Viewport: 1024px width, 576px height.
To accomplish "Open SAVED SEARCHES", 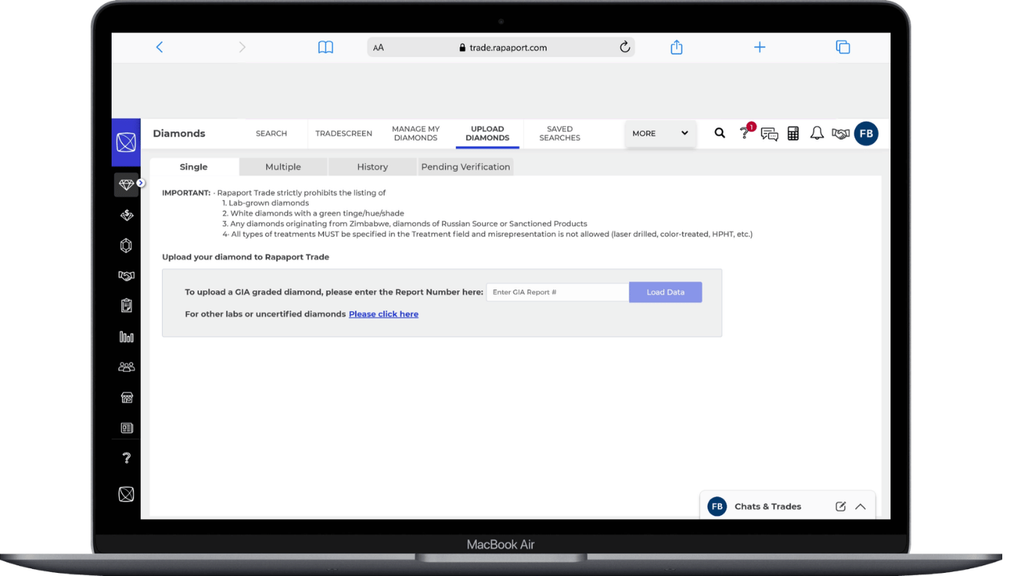I will [x=560, y=133].
